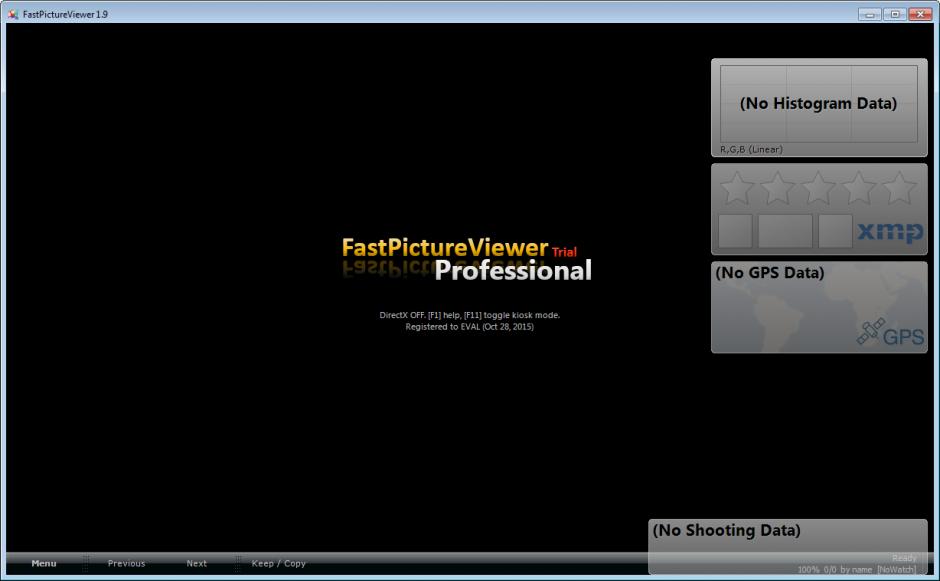Minimize the FastPictureViewer window
This screenshot has width=940, height=581.
pos(869,14)
